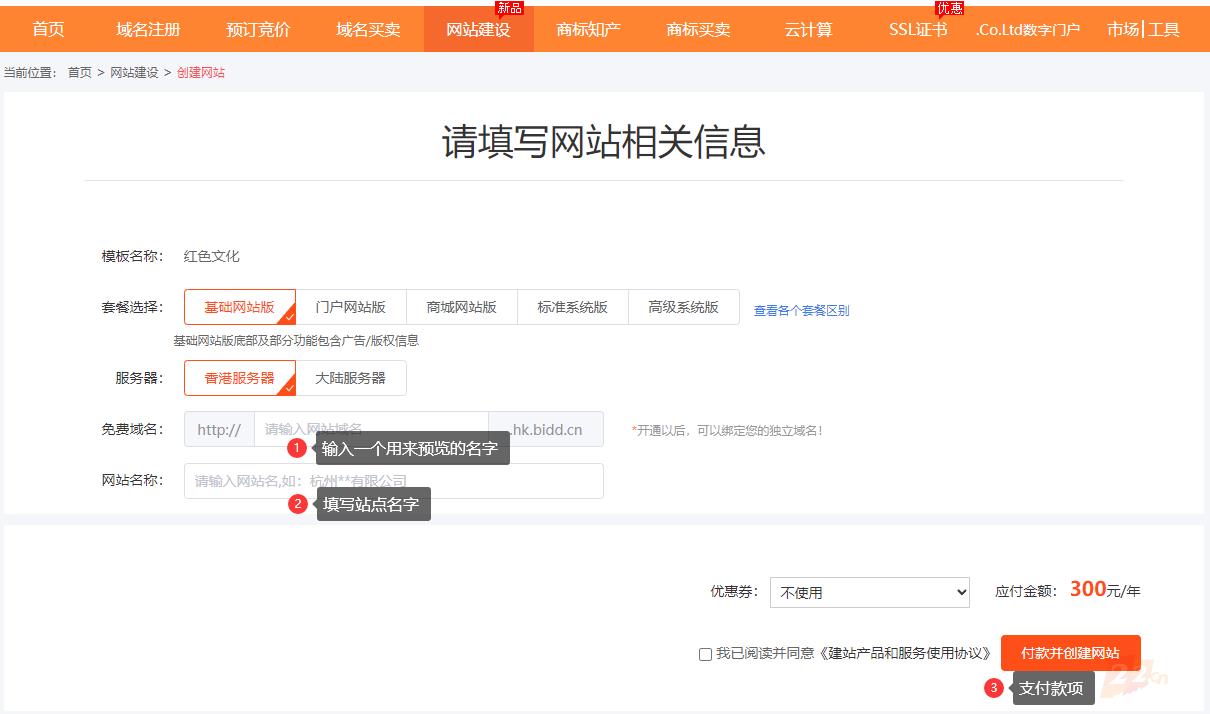
Task: Open the 首页 nav item
Action: (x=48, y=29)
